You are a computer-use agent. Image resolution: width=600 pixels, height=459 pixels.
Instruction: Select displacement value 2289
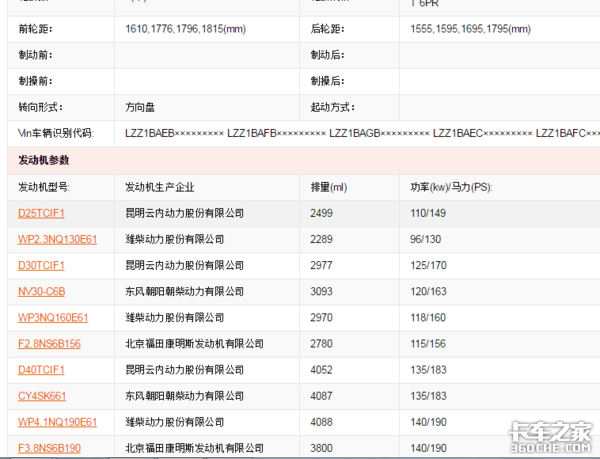point(321,239)
